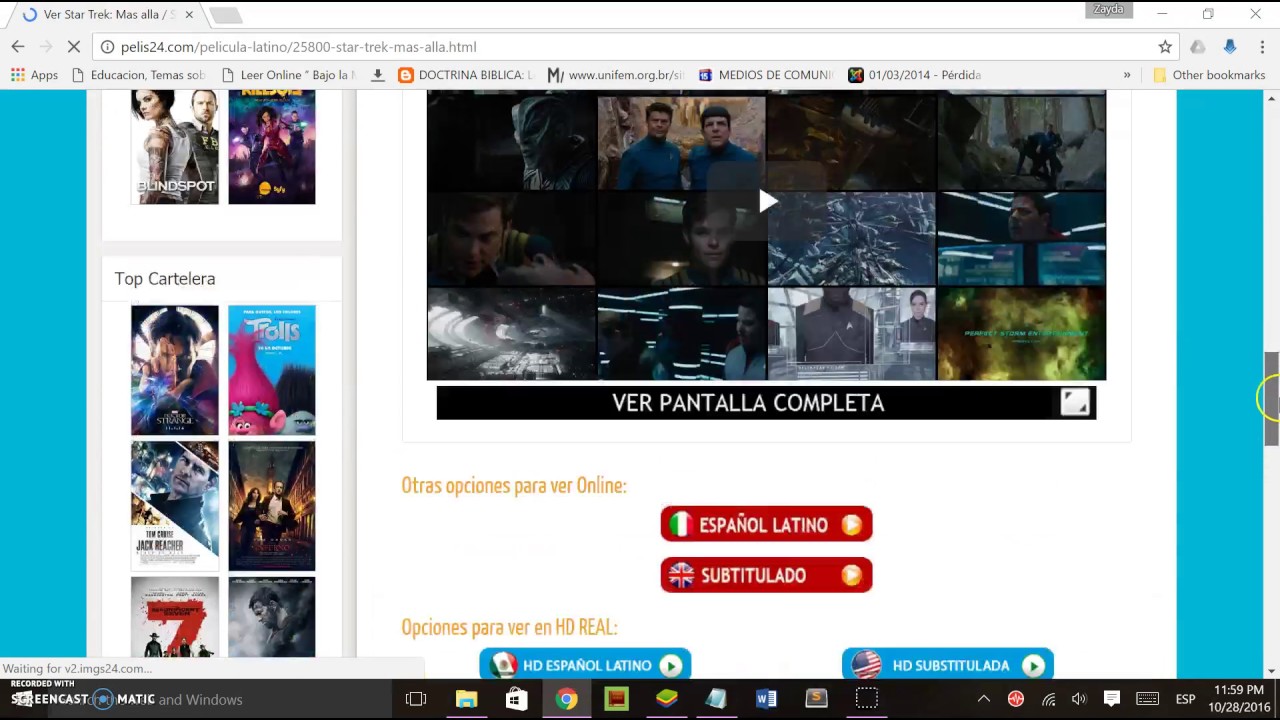Open the volume control in the tray
Screen dimensions: 1280x720
click(x=1079, y=699)
